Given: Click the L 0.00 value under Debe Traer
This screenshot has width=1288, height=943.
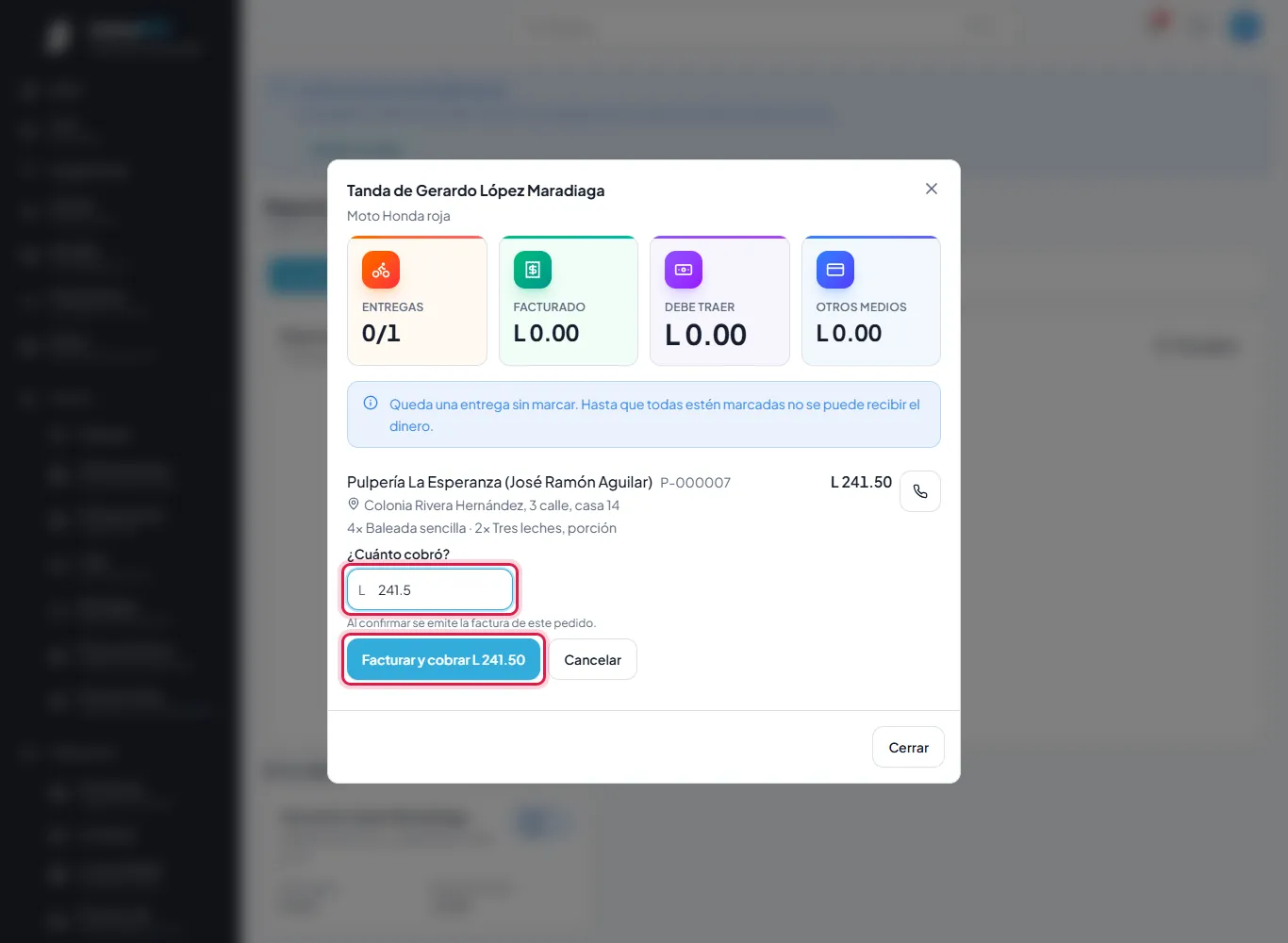Looking at the screenshot, I should click(x=706, y=335).
